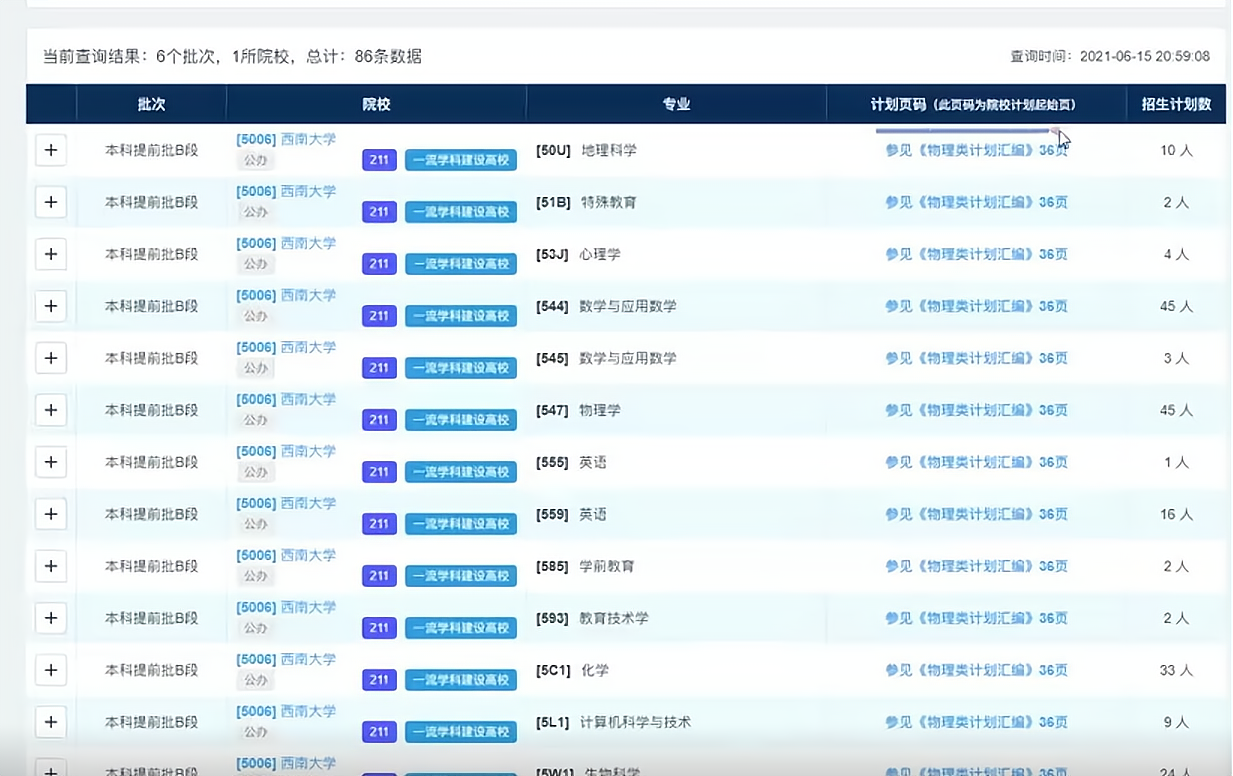Screen dimensions: 1233x776
Task: Open 西南大学 link in 计算机科学与技术 row
Action: 286,711
